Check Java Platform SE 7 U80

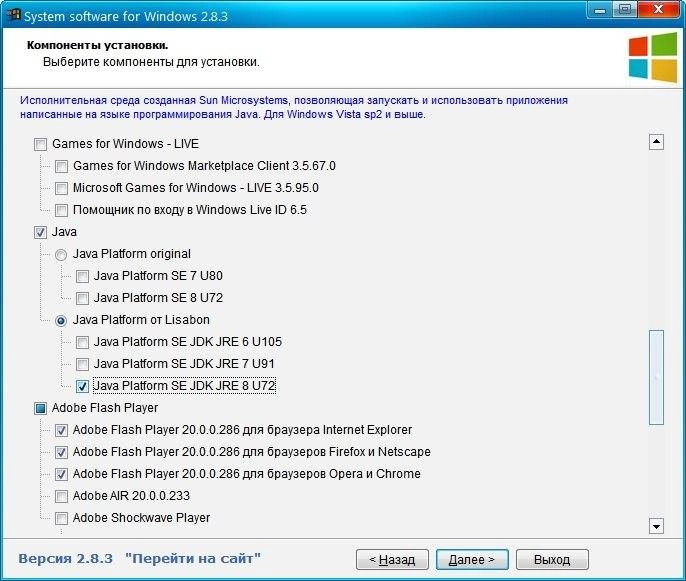[x=82, y=276]
